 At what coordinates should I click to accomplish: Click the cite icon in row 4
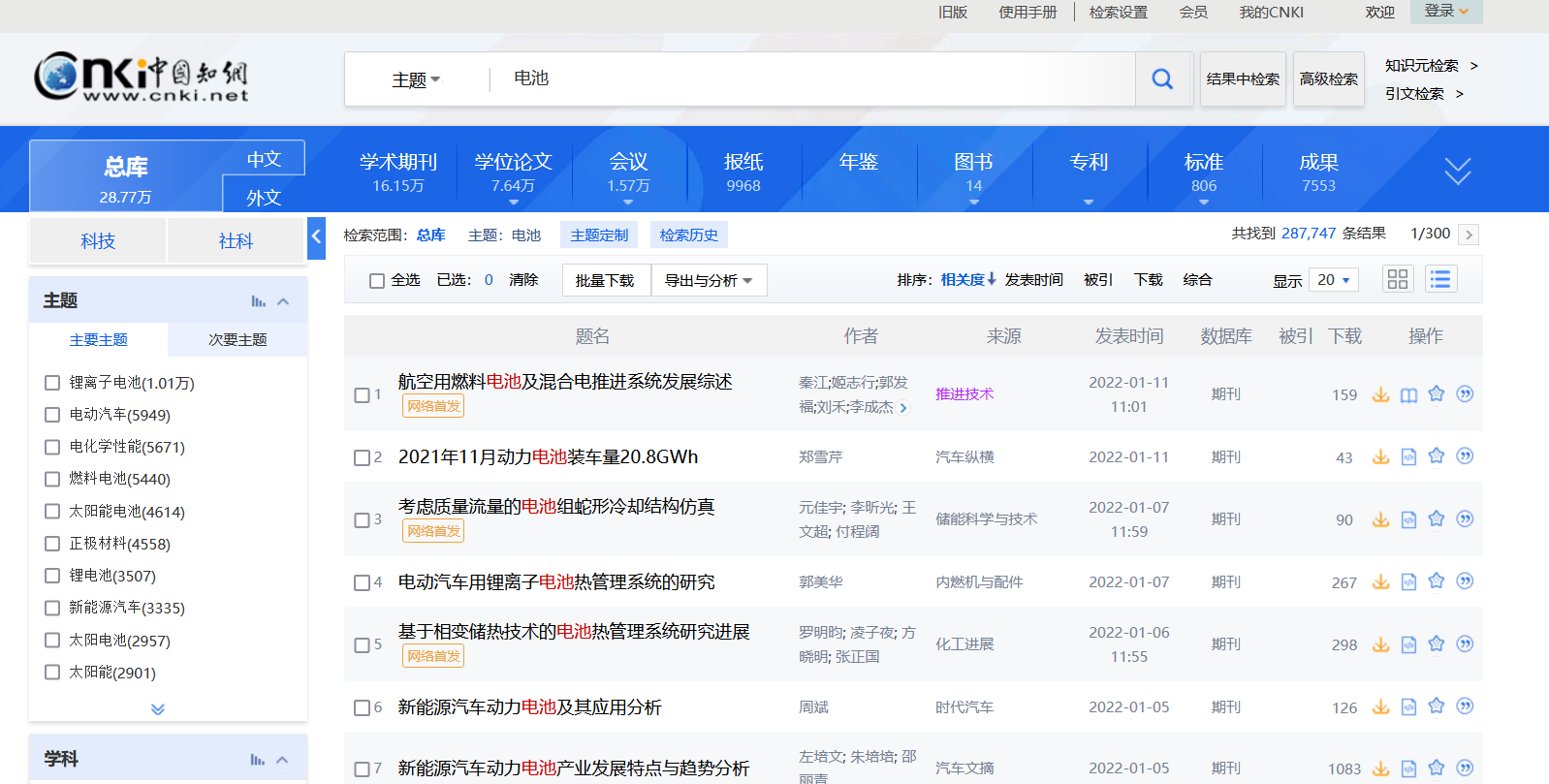[1465, 580]
